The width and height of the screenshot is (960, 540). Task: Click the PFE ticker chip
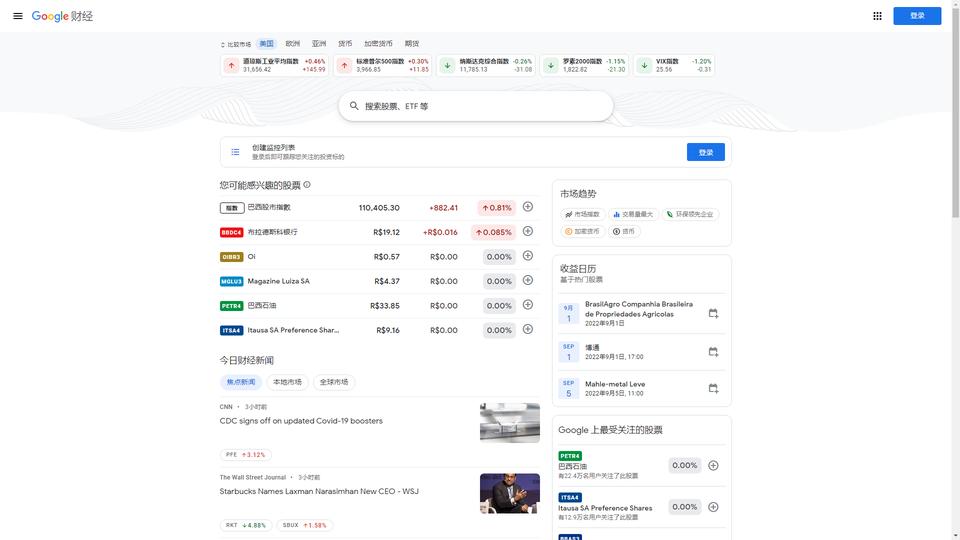tap(246, 455)
